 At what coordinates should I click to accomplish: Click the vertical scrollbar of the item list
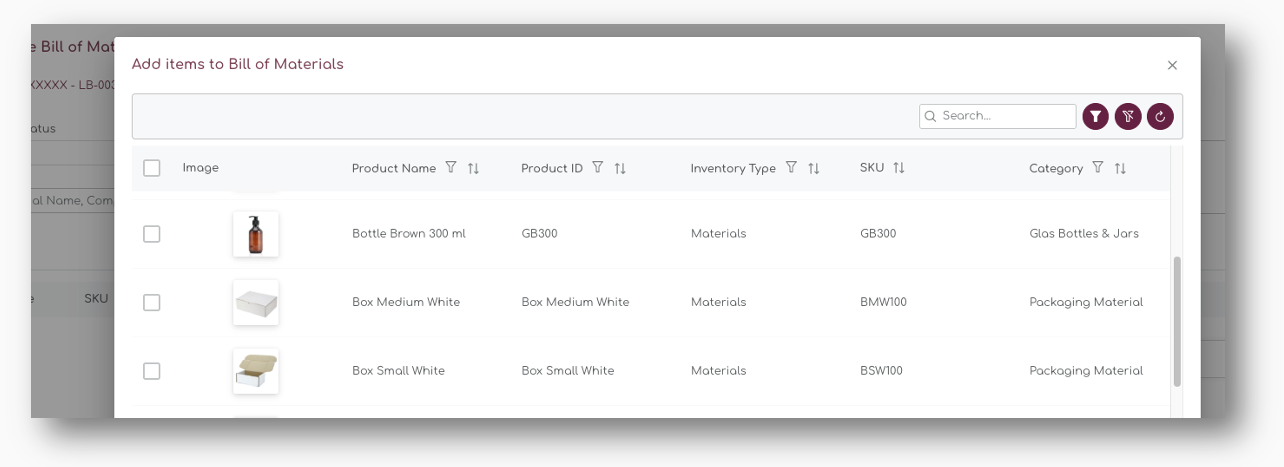[x=1177, y=320]
